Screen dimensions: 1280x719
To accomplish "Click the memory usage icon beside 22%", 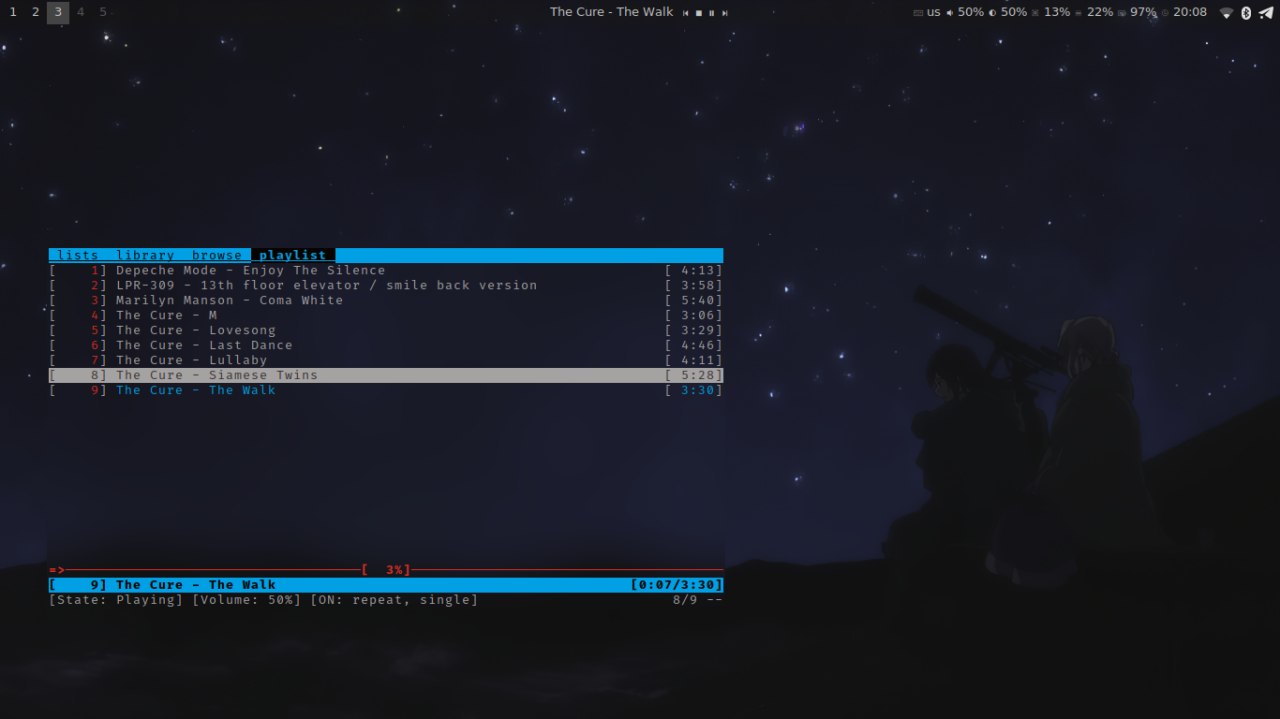I will [x=1078, y=13].
